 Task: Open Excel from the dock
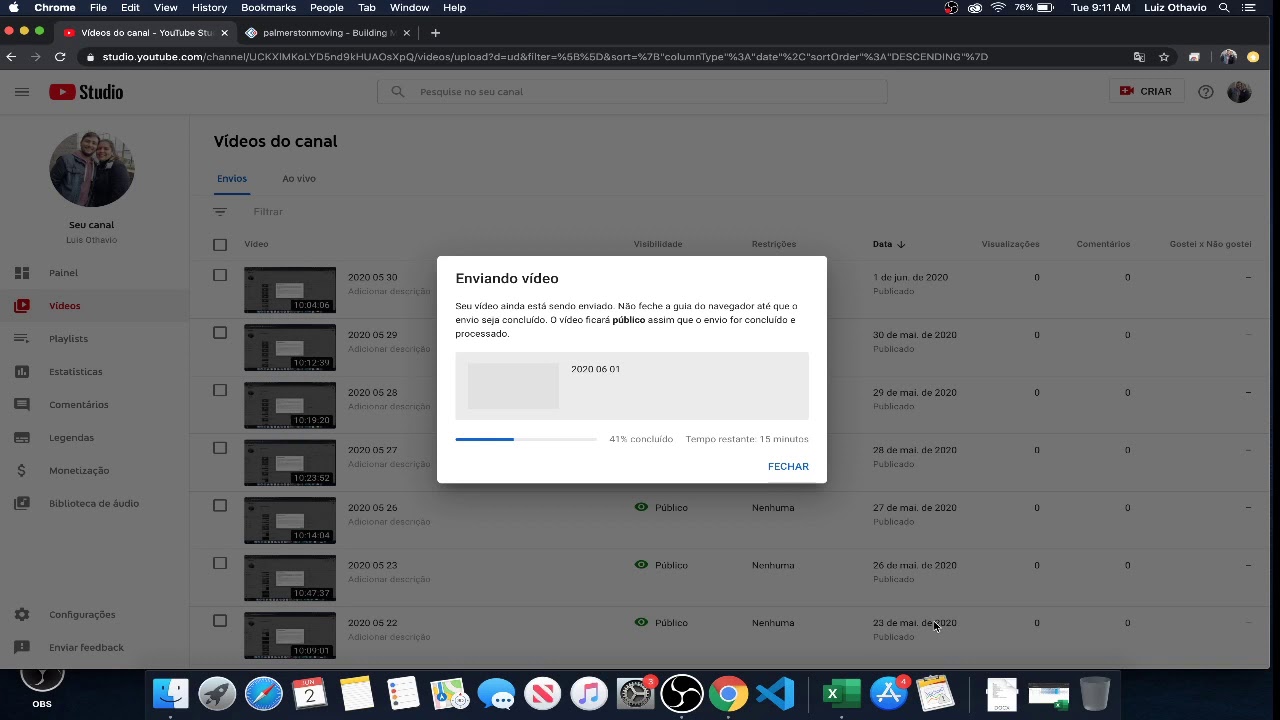pos(841,693)
